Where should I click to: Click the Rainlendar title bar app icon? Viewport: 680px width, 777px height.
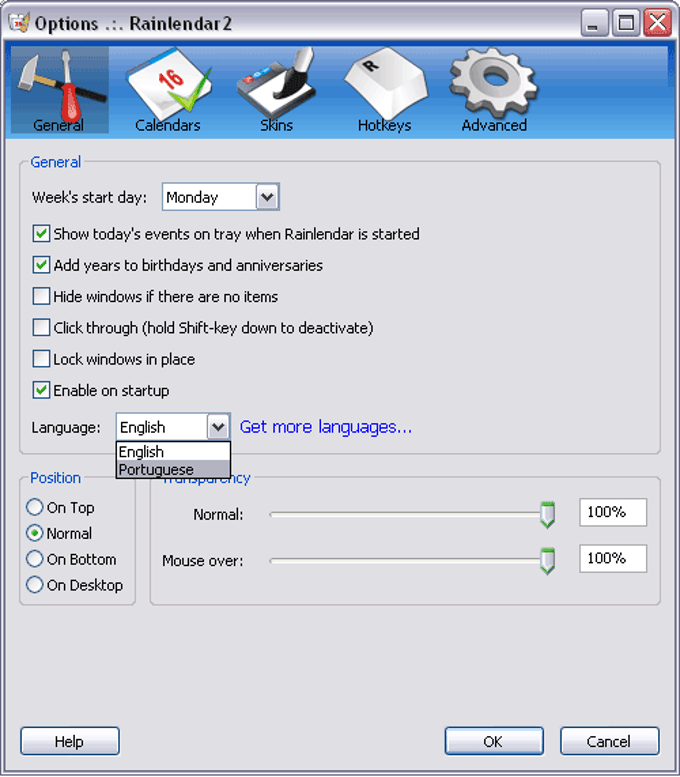point(19,23)
